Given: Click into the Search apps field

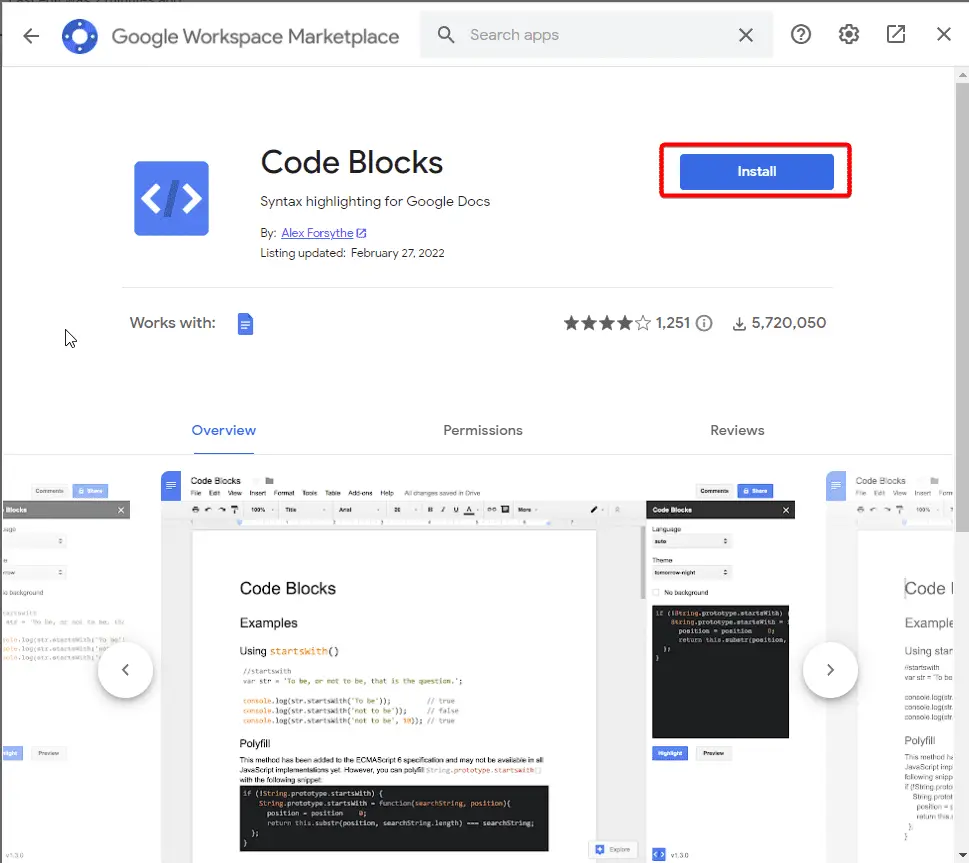Looking at the screenshot, I should [596, 35].
